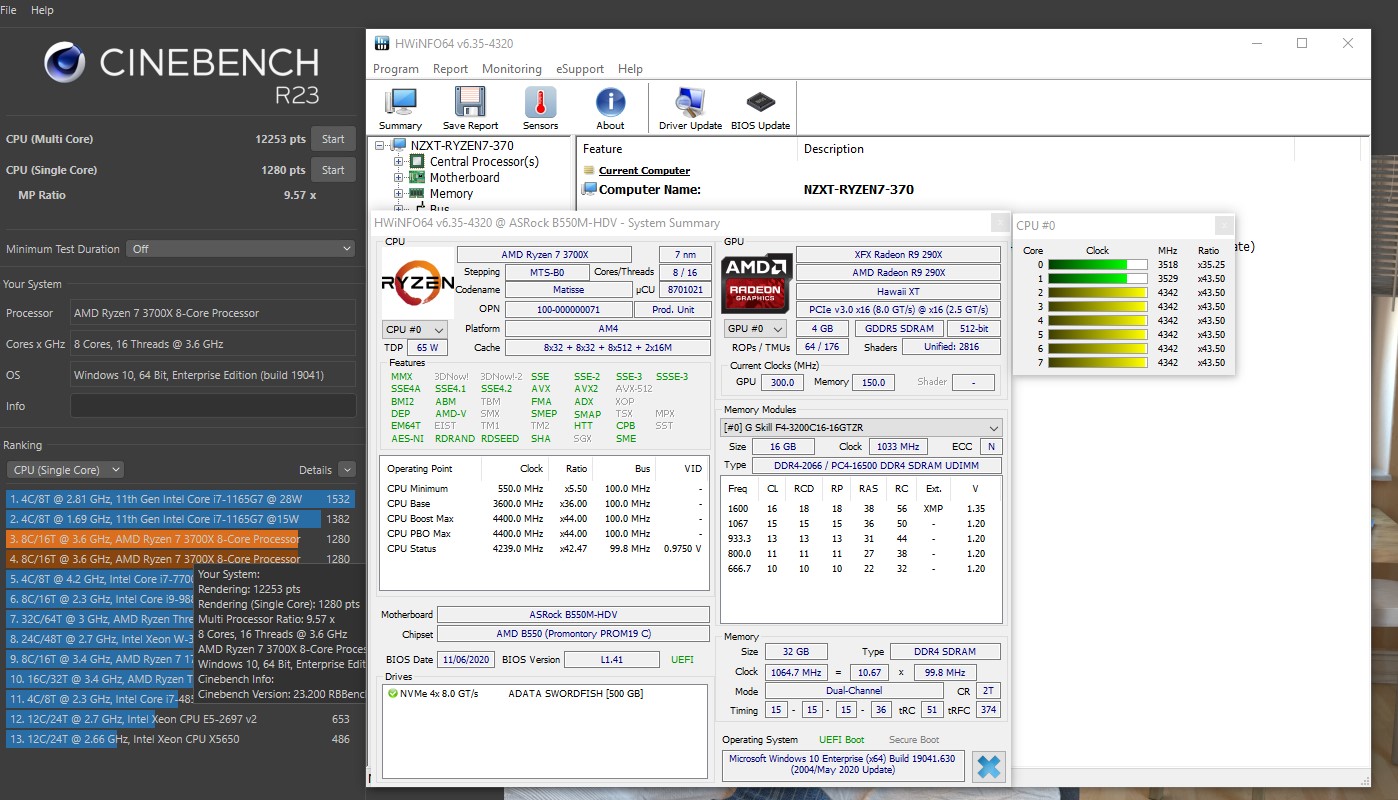Open the Cinebench Help menu
This screenshot has width=1398, height=800.
pos(43,9)
